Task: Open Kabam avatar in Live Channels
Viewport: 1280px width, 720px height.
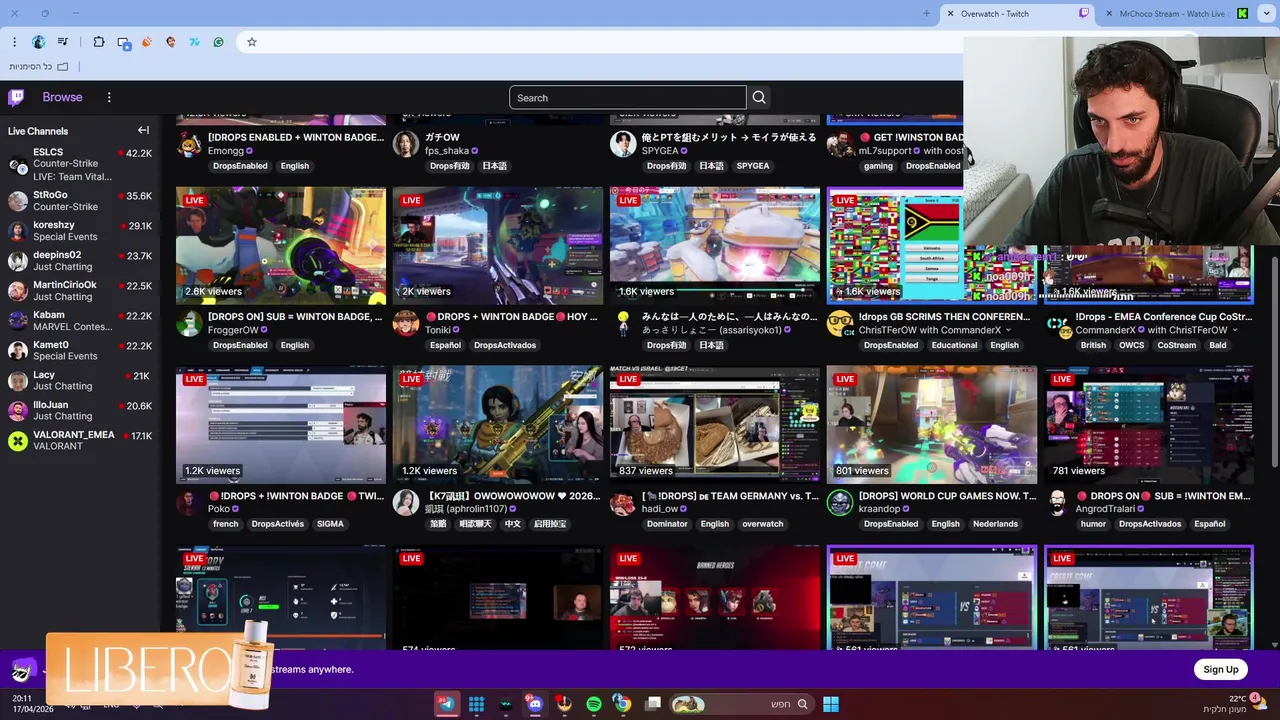Action: click(x=18, y=321)
